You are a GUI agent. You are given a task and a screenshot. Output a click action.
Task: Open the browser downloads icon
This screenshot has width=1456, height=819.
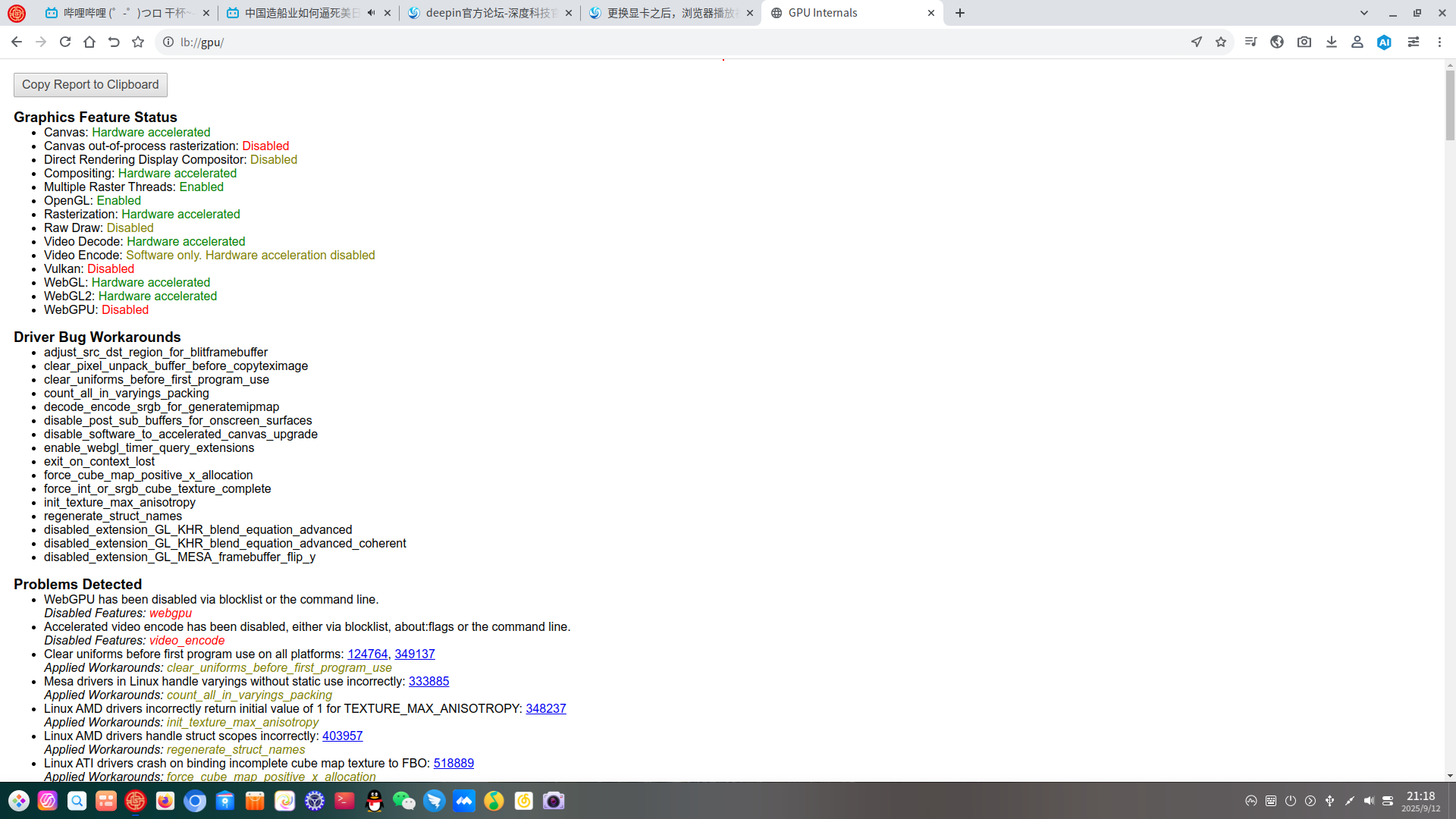(1332, 42)
